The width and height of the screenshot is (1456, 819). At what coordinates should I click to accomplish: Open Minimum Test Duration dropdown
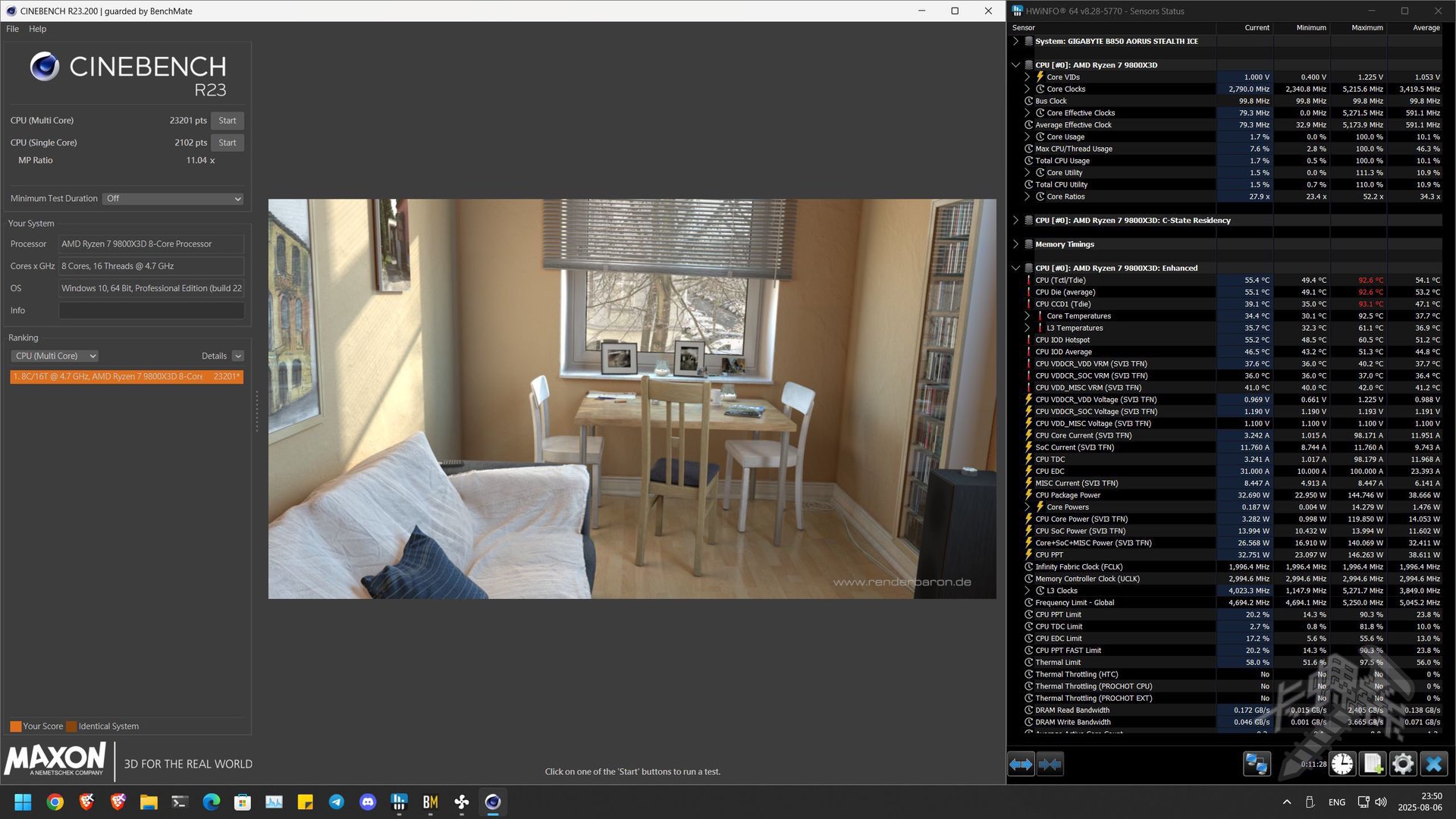click(x=173, y=199)
